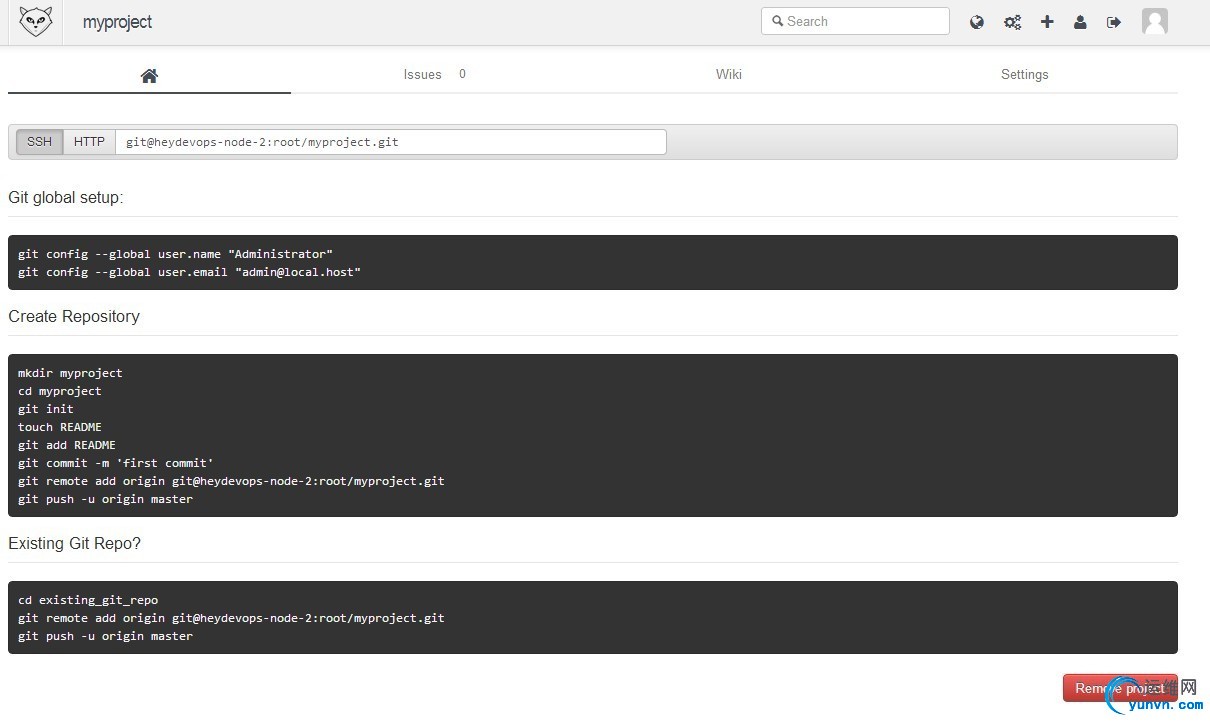Switch to the Wiki tab
The image size is (1210, 722).
tap(729, 74)
